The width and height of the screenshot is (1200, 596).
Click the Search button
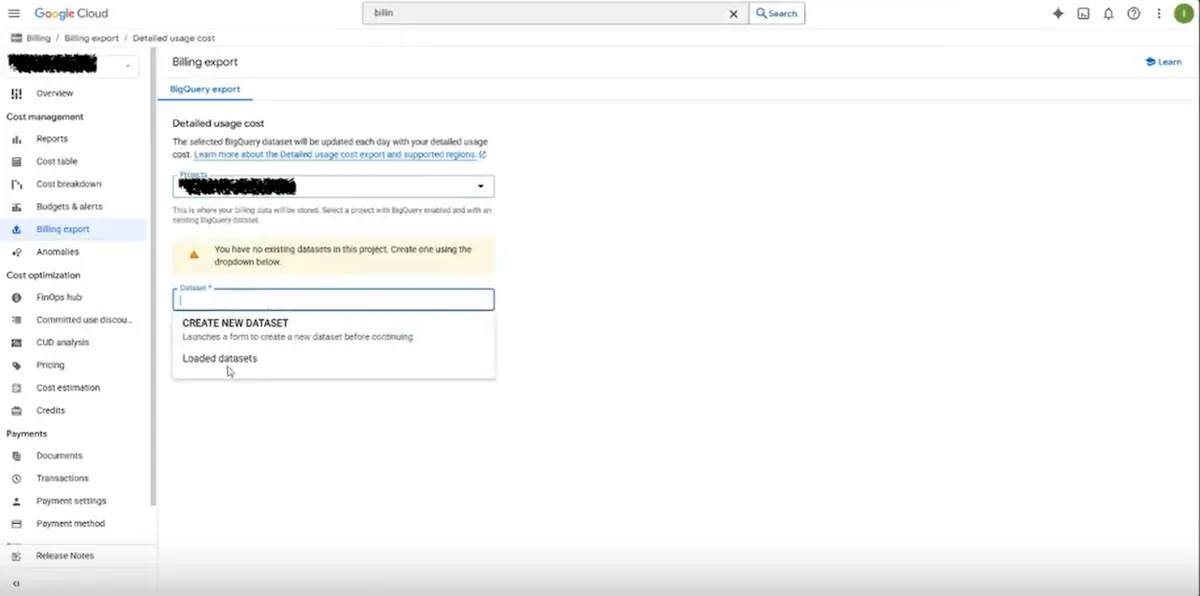(x=777, y=14)
